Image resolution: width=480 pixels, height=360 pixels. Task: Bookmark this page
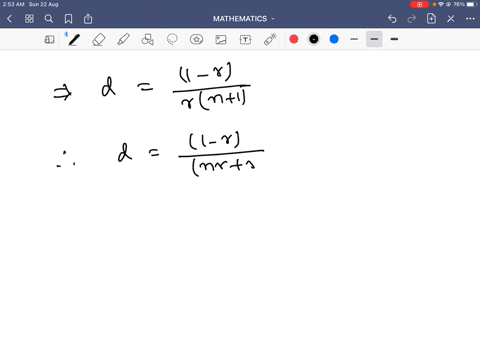pyautogui.click(x=68, y=19)
